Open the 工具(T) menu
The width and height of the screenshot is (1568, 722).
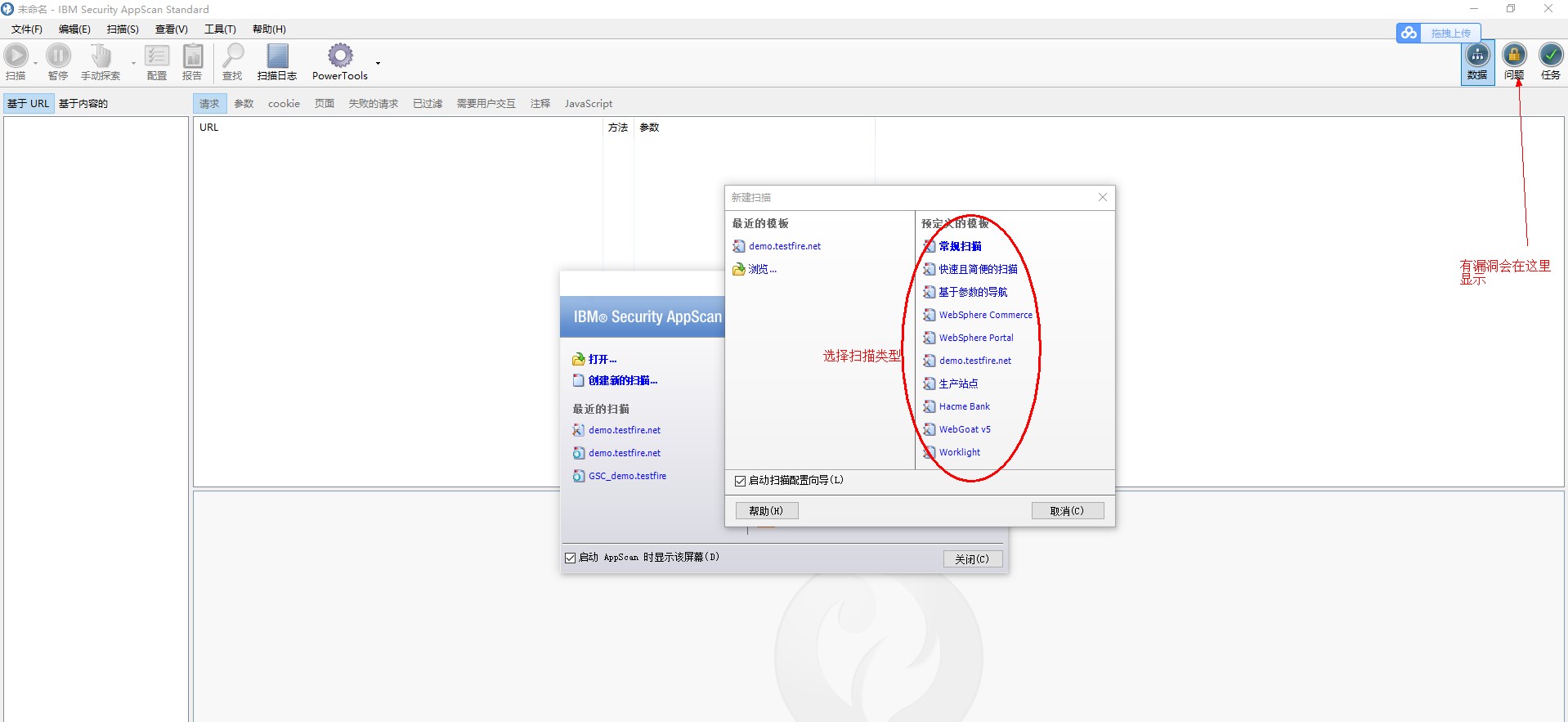coord(220,29)
